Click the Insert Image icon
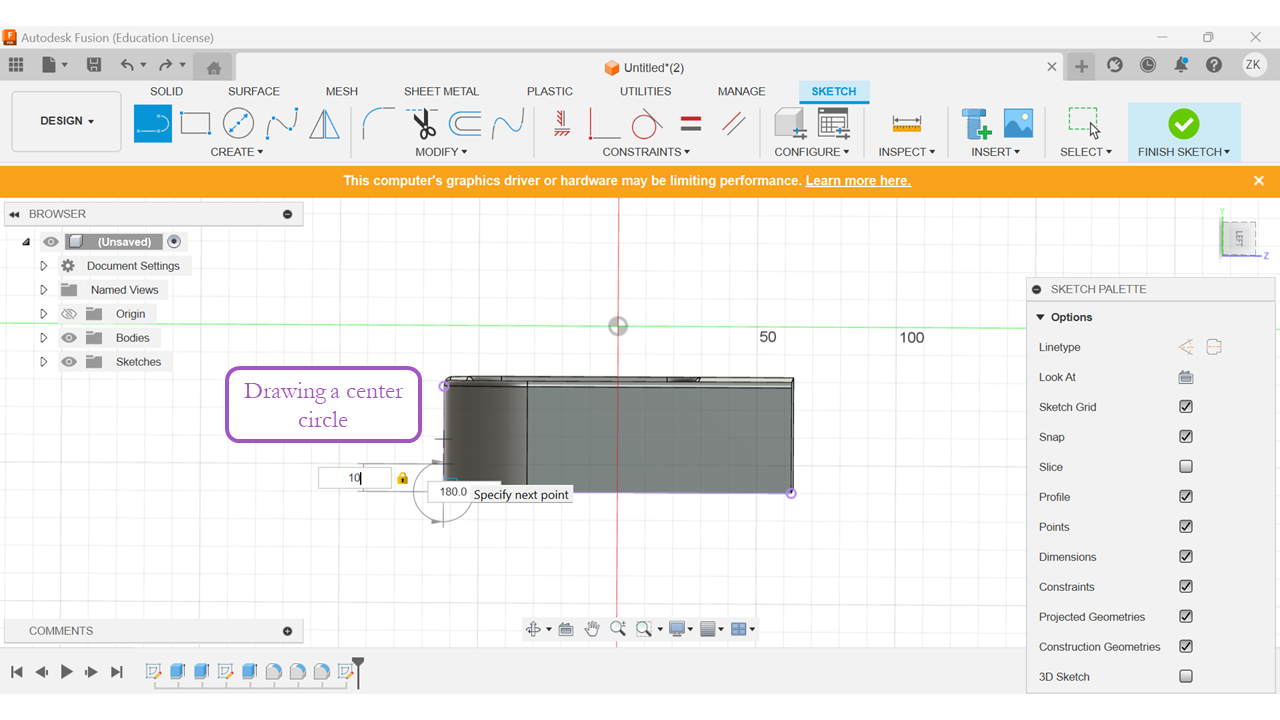This screenshot has width=1280, height=720. (1018, 124)
